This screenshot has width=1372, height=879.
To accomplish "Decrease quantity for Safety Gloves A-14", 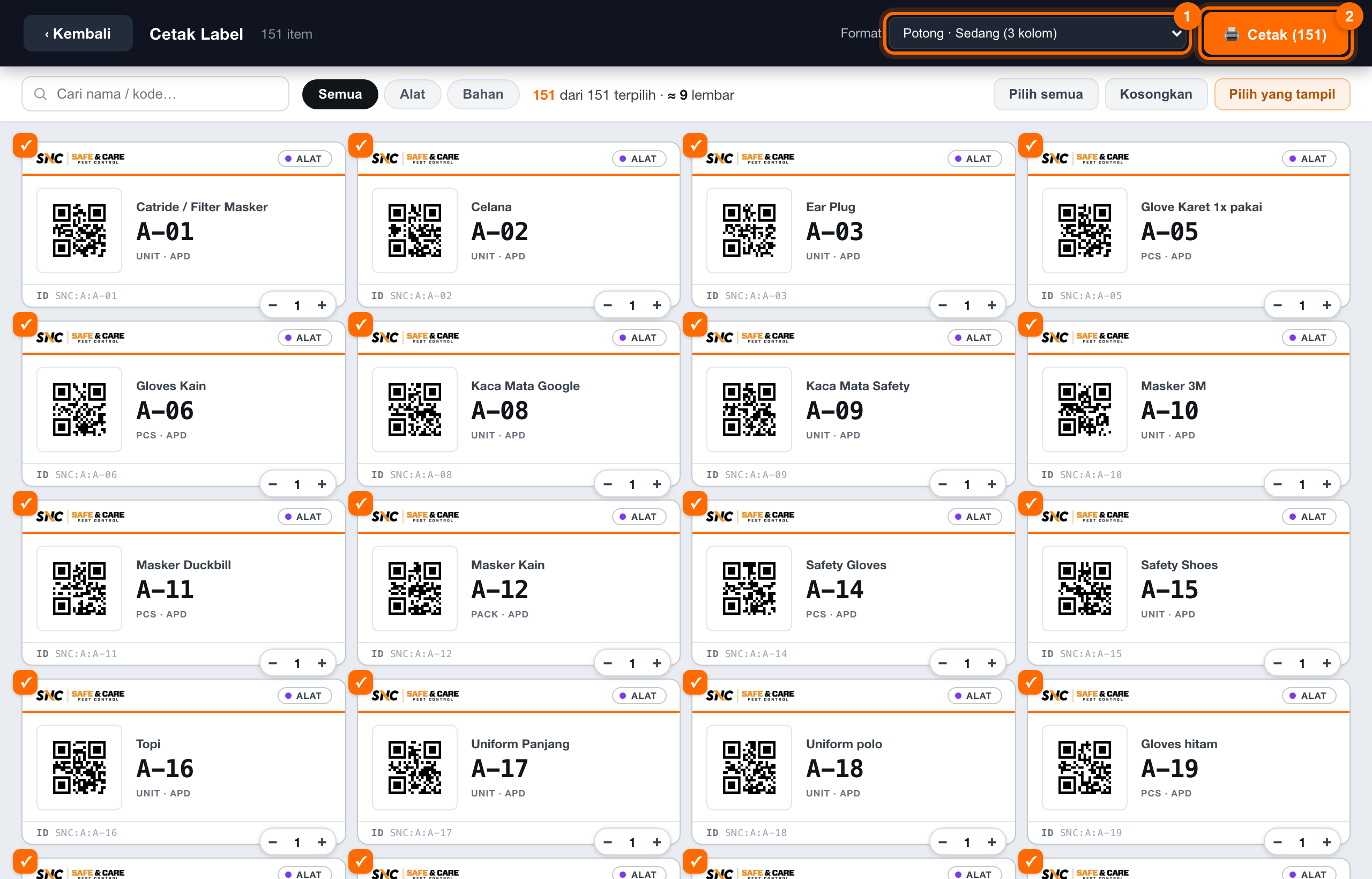I will 943,663.
